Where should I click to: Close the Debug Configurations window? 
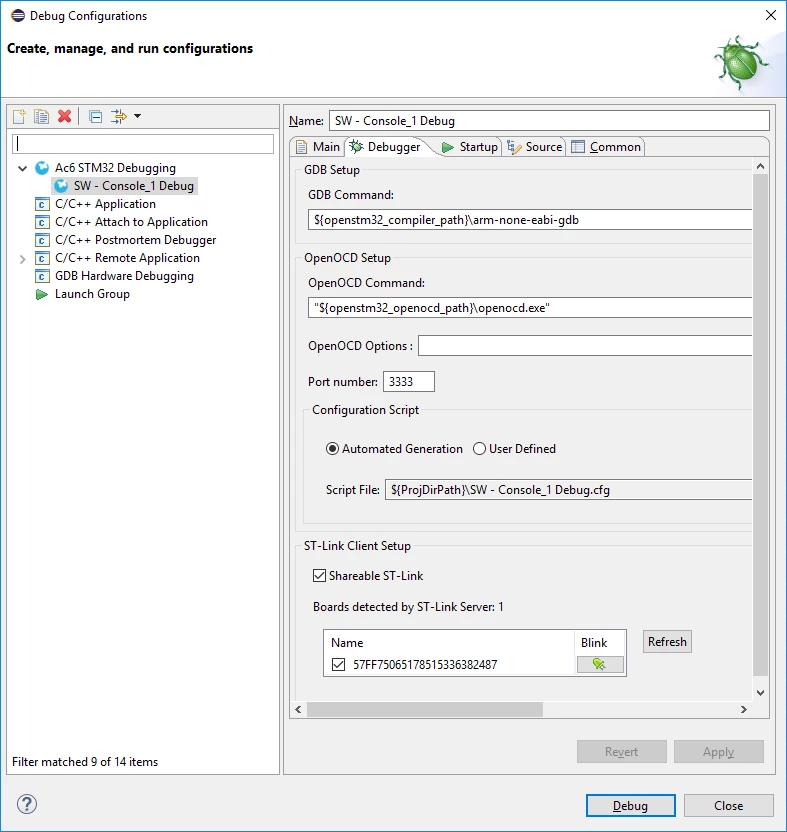point(771,15)
